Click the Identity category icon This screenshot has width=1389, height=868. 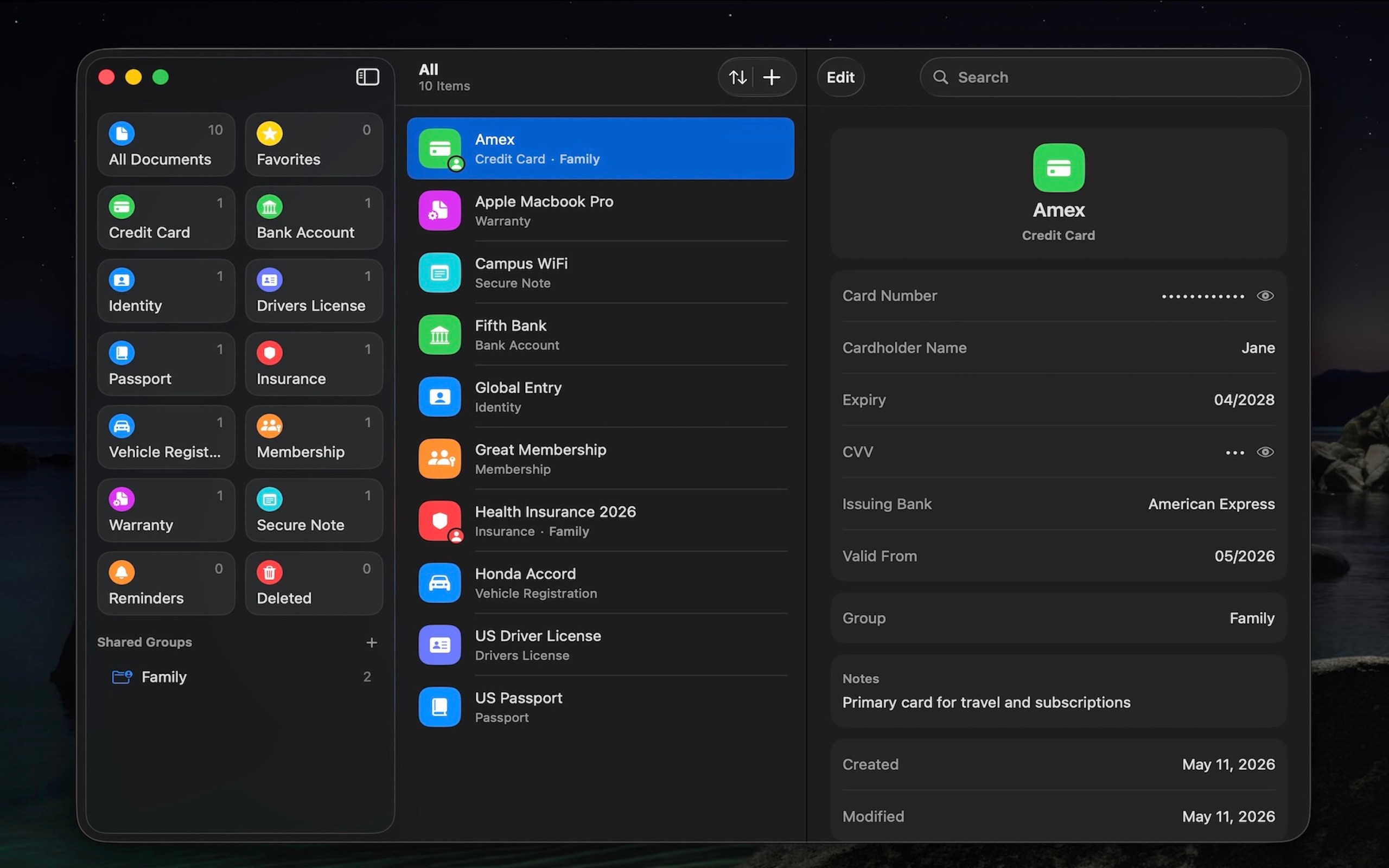[x=122, y=280]
